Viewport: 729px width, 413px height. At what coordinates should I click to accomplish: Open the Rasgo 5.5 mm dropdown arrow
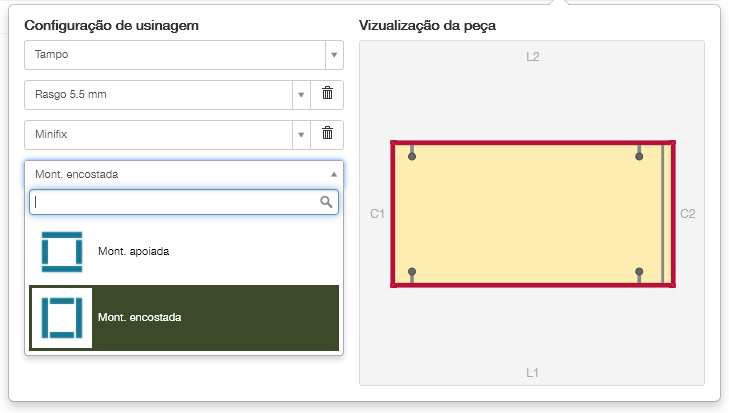coord(300,95)
